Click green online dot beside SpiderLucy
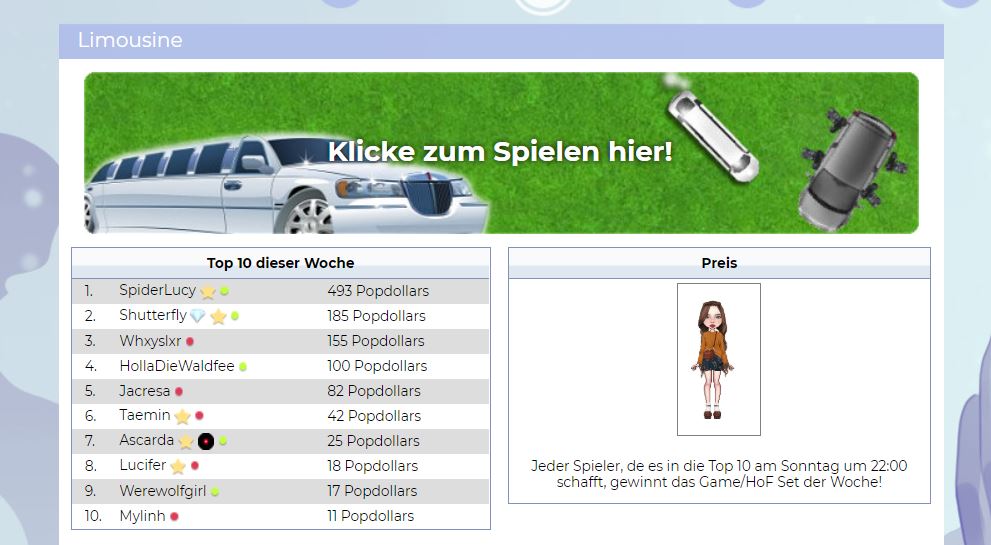The height and width of the screenshot is (545, 991). click(x=224, y=291)
